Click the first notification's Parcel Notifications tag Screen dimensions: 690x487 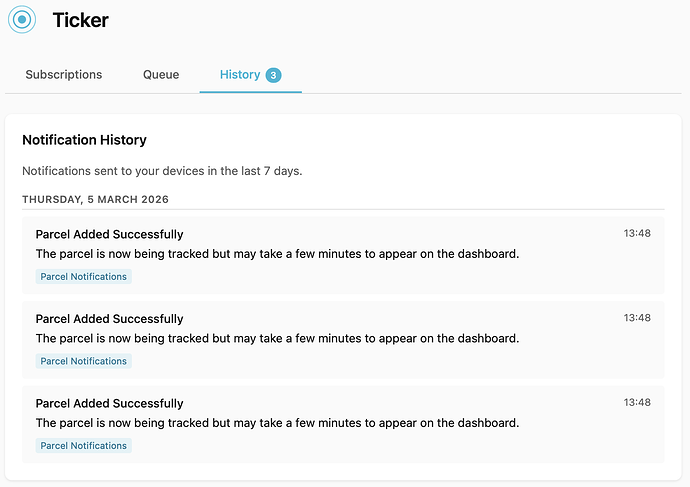[x=84, y=276]
